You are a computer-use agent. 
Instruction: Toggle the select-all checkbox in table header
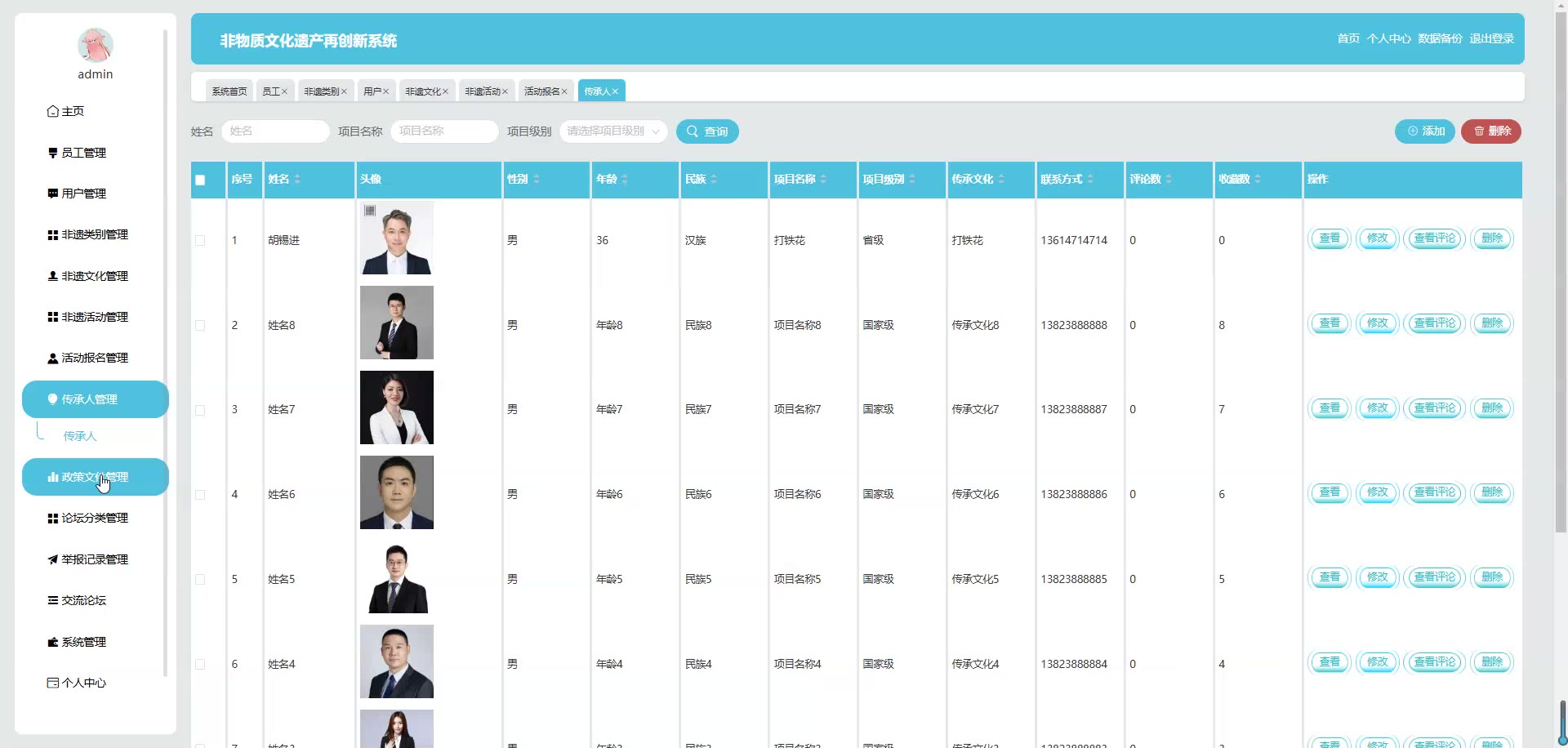[200, 180]
